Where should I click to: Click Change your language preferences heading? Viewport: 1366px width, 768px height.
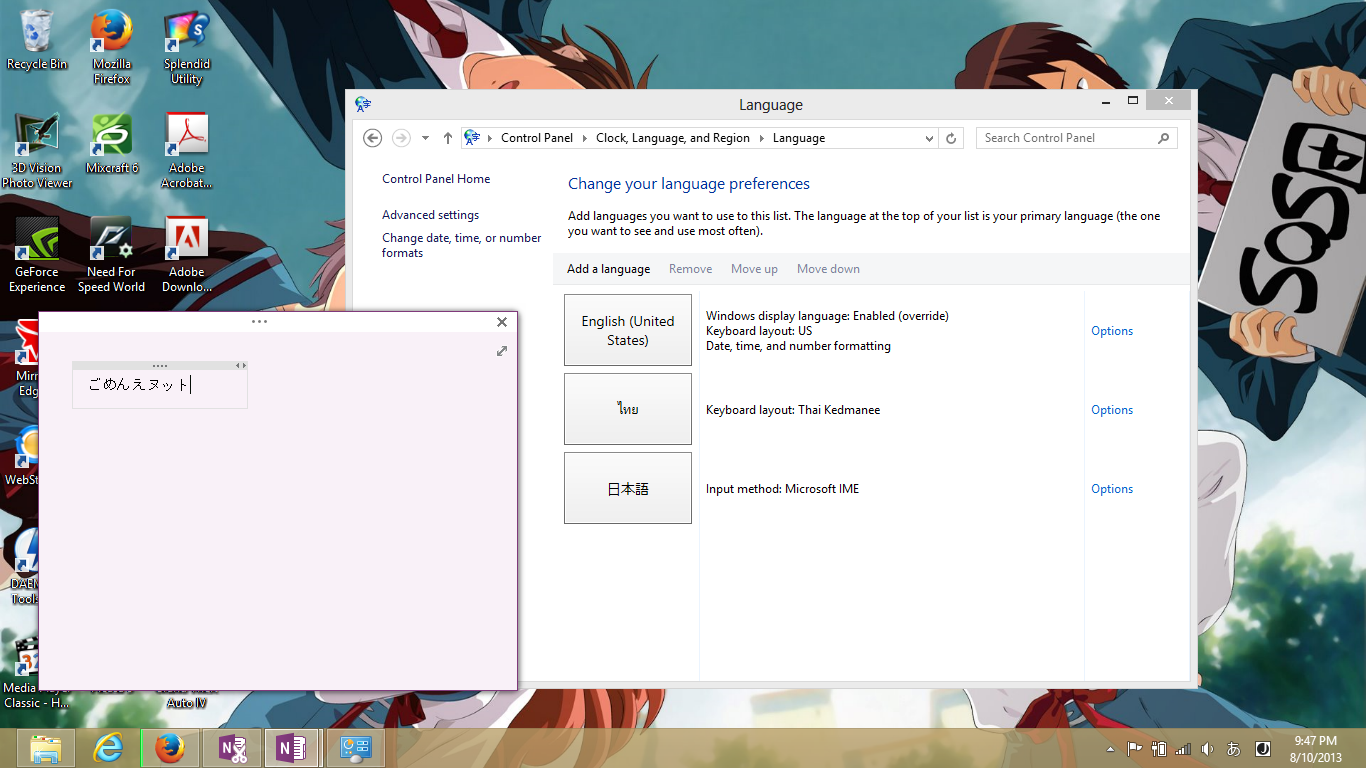(x=689, y=184)
